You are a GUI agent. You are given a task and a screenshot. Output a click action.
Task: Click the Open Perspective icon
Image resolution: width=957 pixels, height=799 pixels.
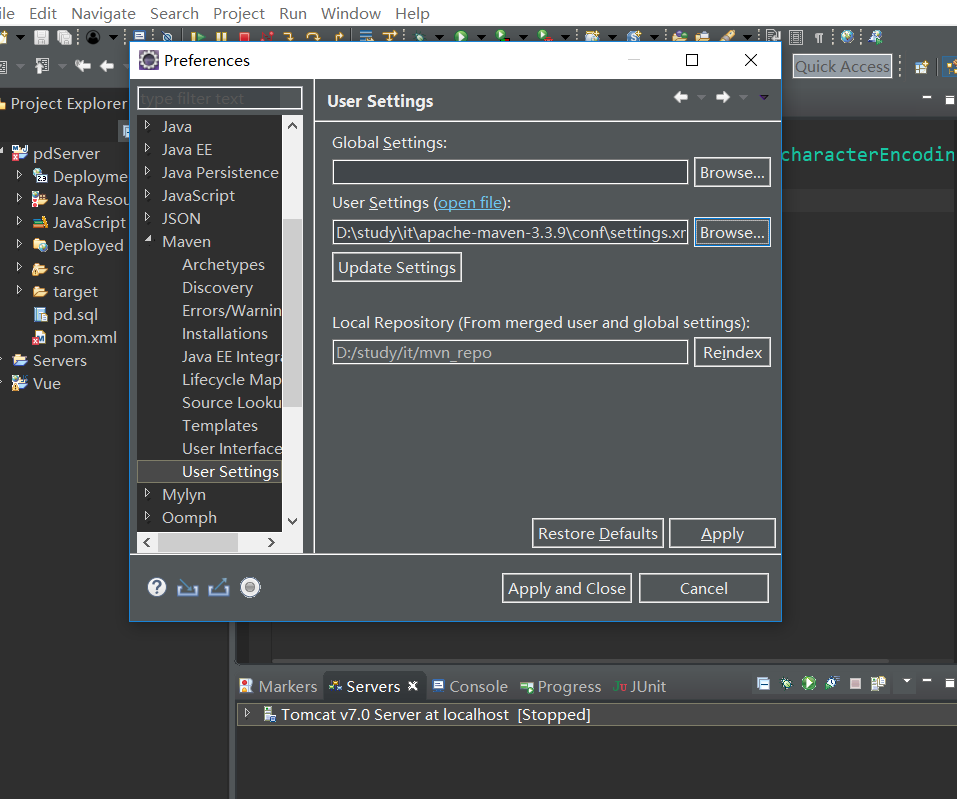coord(922,67)
